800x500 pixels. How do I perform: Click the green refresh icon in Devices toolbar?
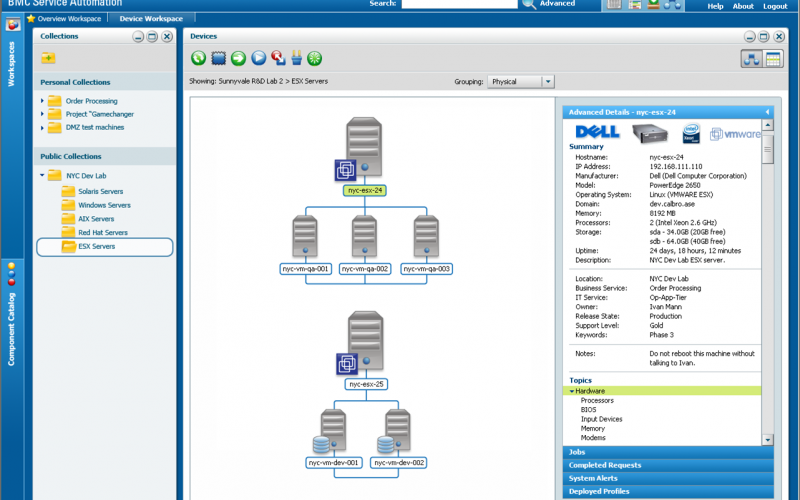(x=198, y=58)
